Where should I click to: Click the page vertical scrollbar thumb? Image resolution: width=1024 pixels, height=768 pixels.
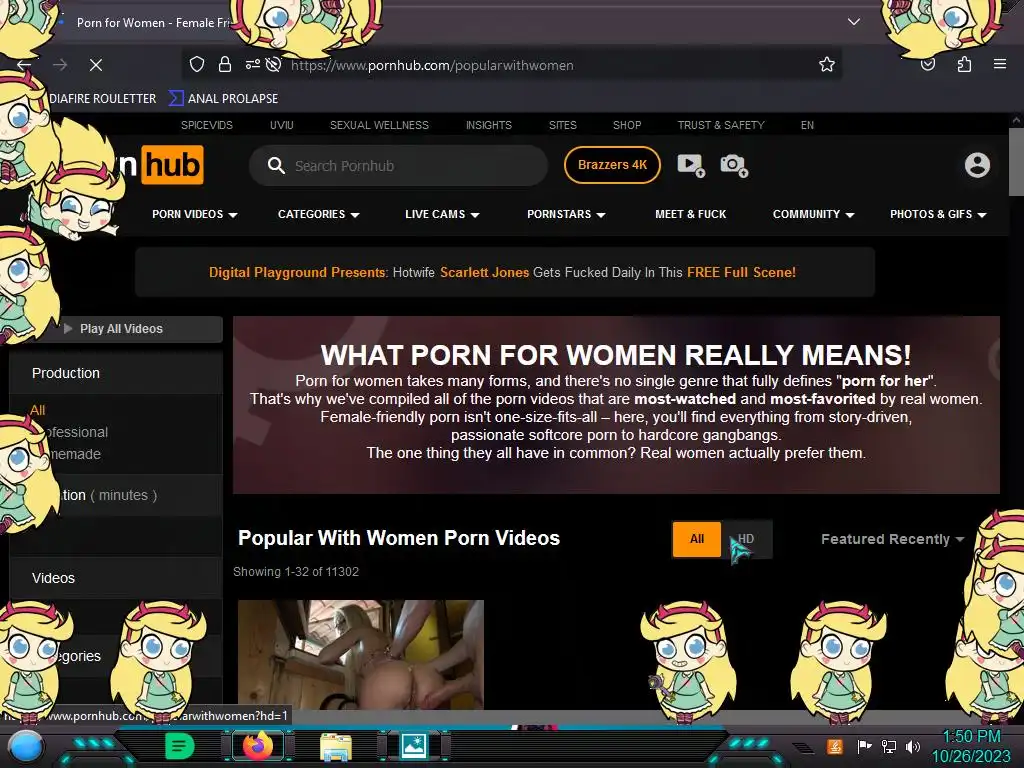pos(1016,161)
